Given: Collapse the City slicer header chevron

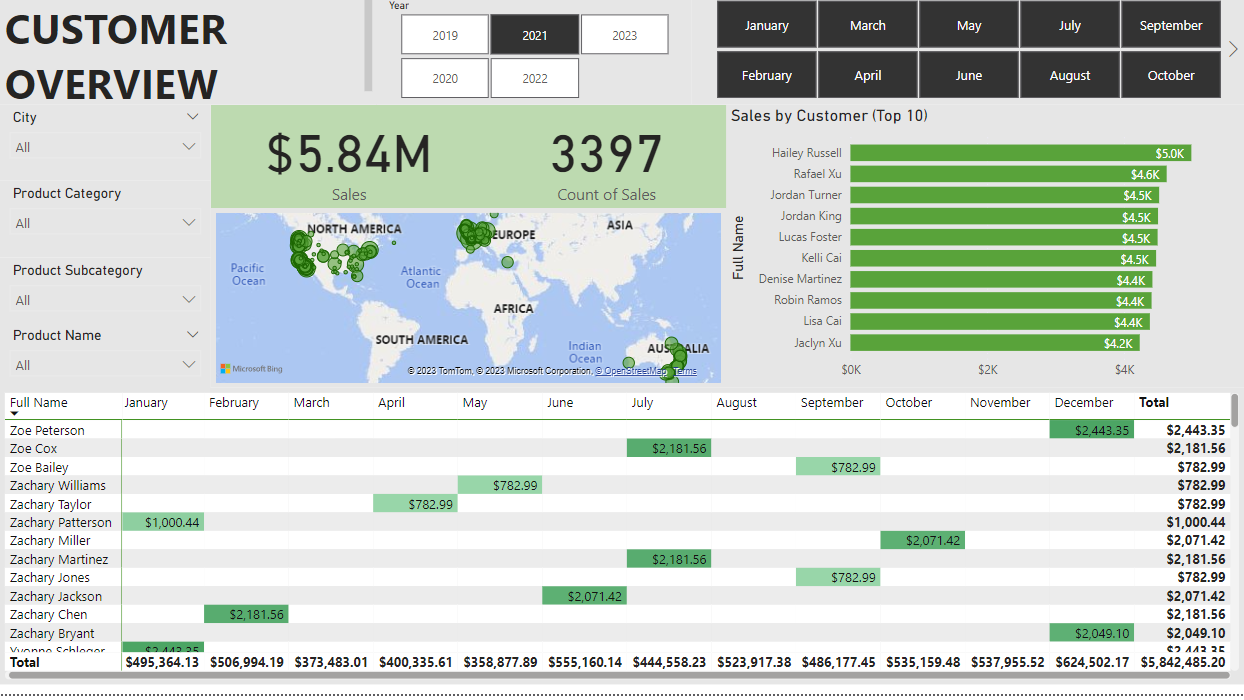Looking at the screenshot, I should [x=193, y=117].
